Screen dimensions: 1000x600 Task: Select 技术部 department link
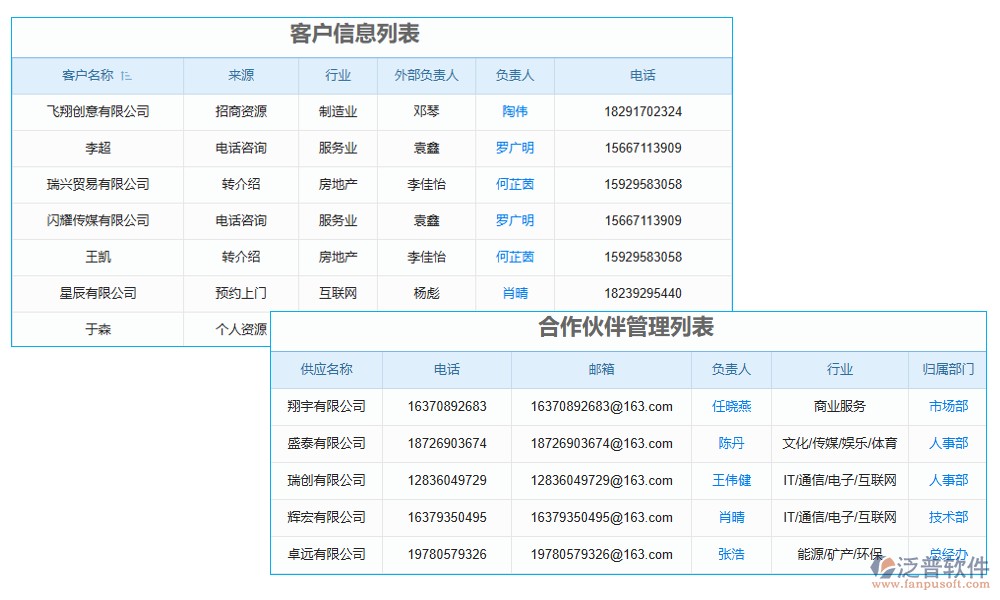pyautogui.click(x=947, y=517)
